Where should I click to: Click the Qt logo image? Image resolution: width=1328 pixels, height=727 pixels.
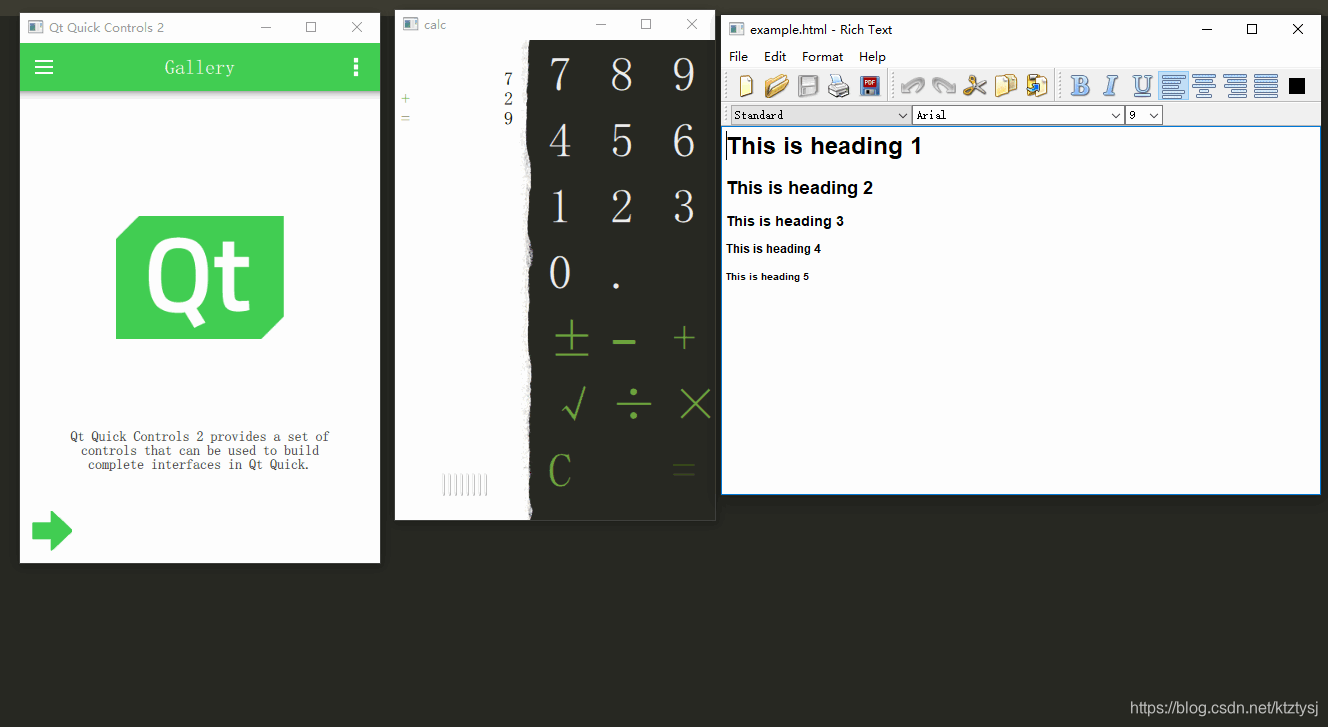200,277
